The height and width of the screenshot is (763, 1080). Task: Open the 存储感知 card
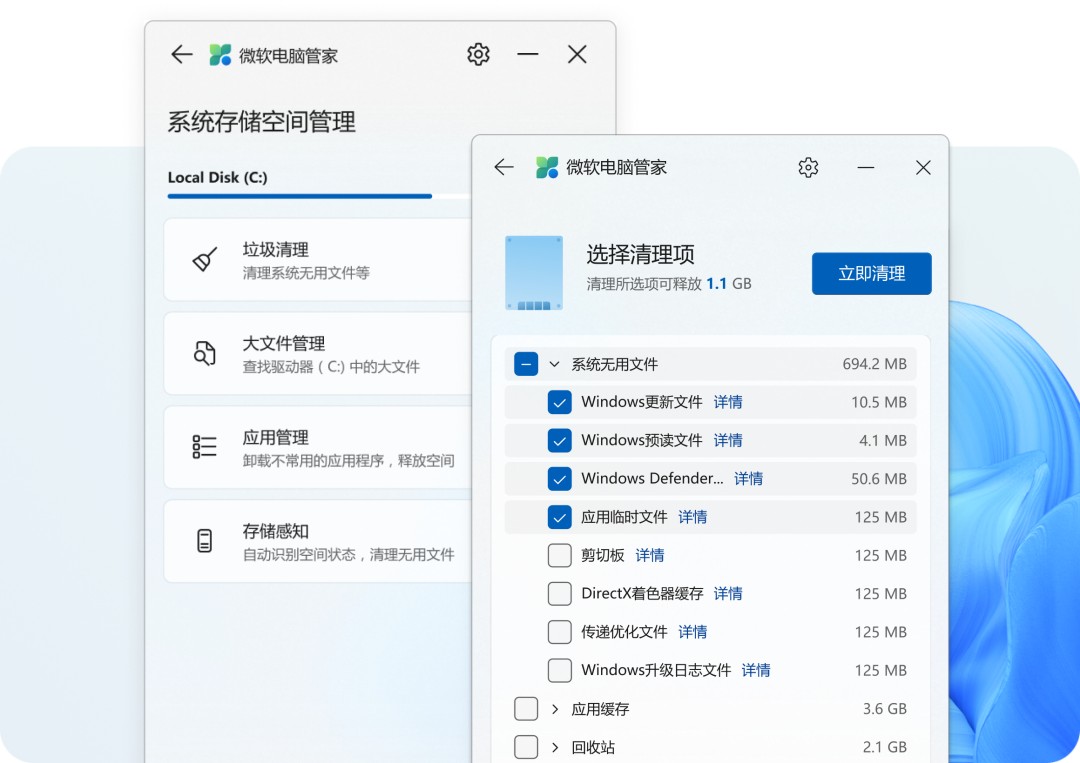click(318, 541)
